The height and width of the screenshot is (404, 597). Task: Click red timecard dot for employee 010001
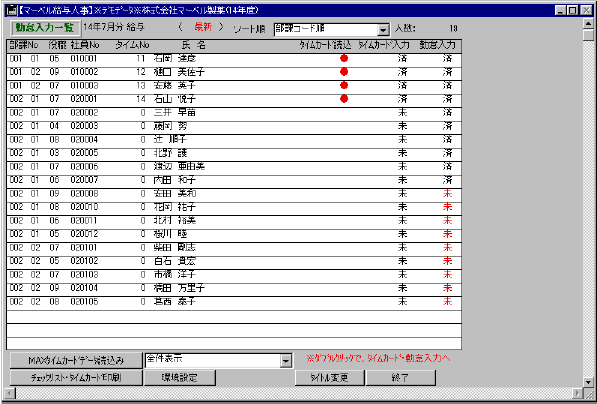pos(344,58)
